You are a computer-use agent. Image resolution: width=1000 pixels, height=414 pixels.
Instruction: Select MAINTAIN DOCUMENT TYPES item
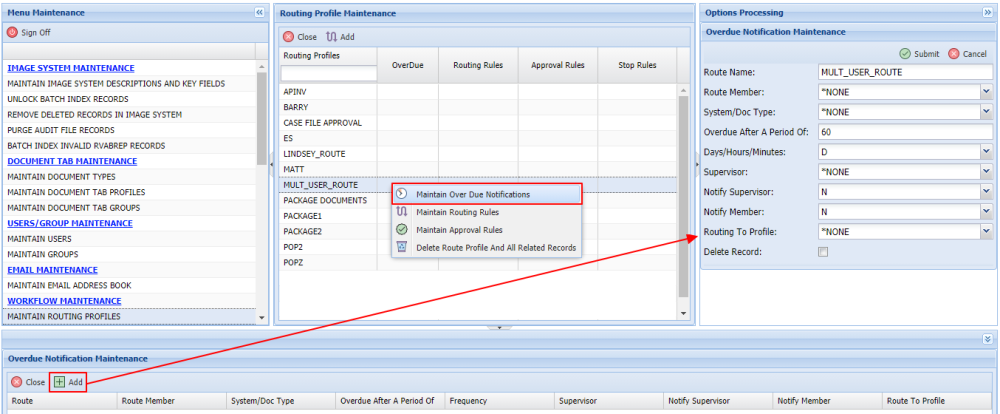[129, 177]
